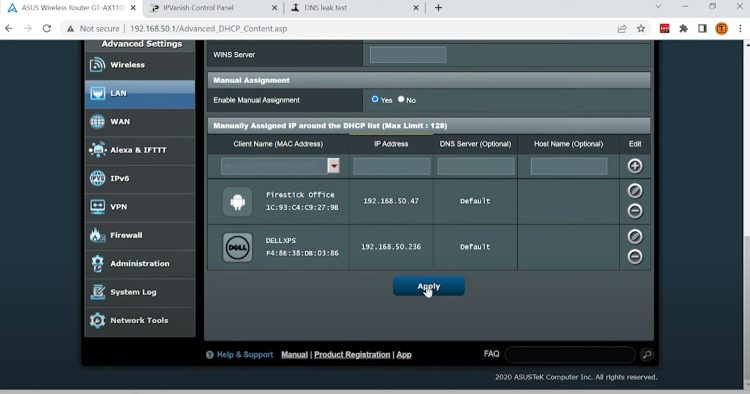750x394 pixels.
Task: Expand the Client Name MAC address dropdown
Action: pos(333,166)
